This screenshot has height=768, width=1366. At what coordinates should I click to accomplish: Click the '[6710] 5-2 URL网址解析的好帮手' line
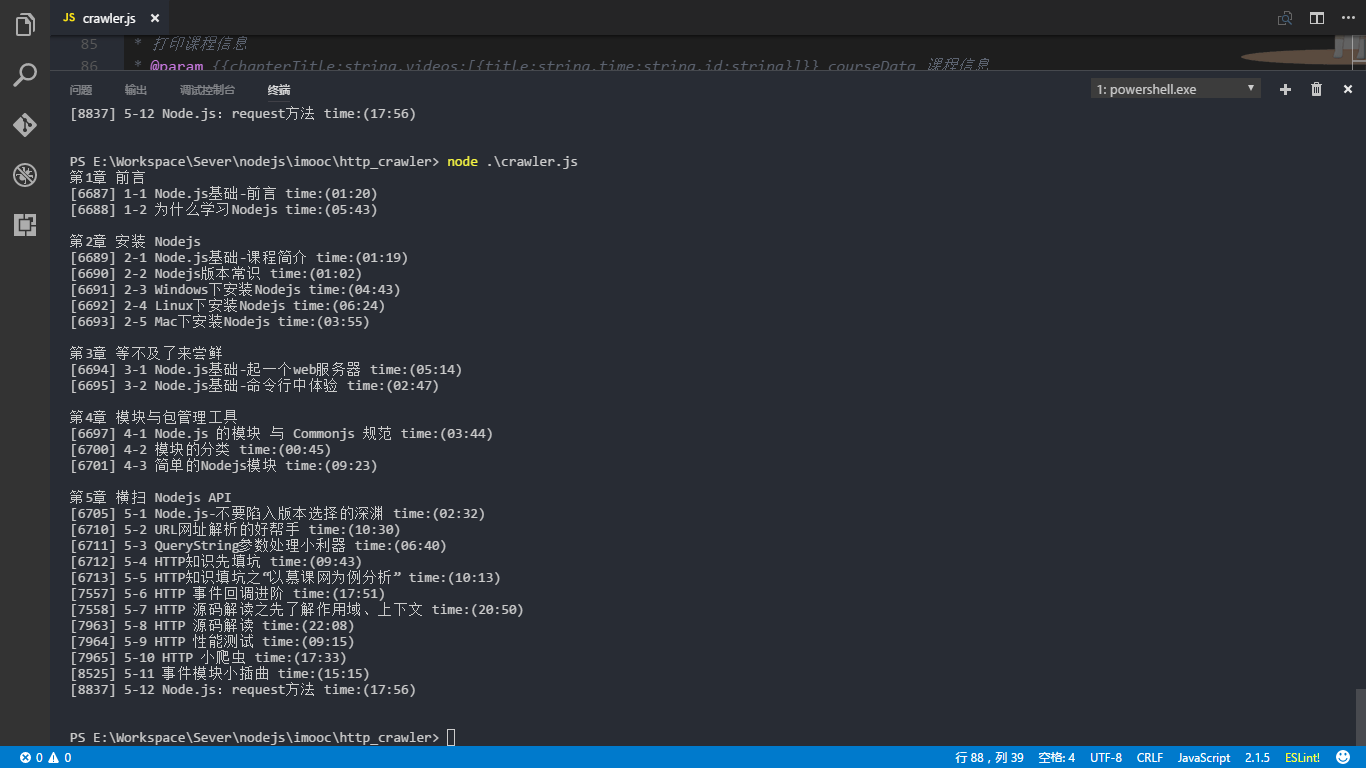(x=235, y=530)
